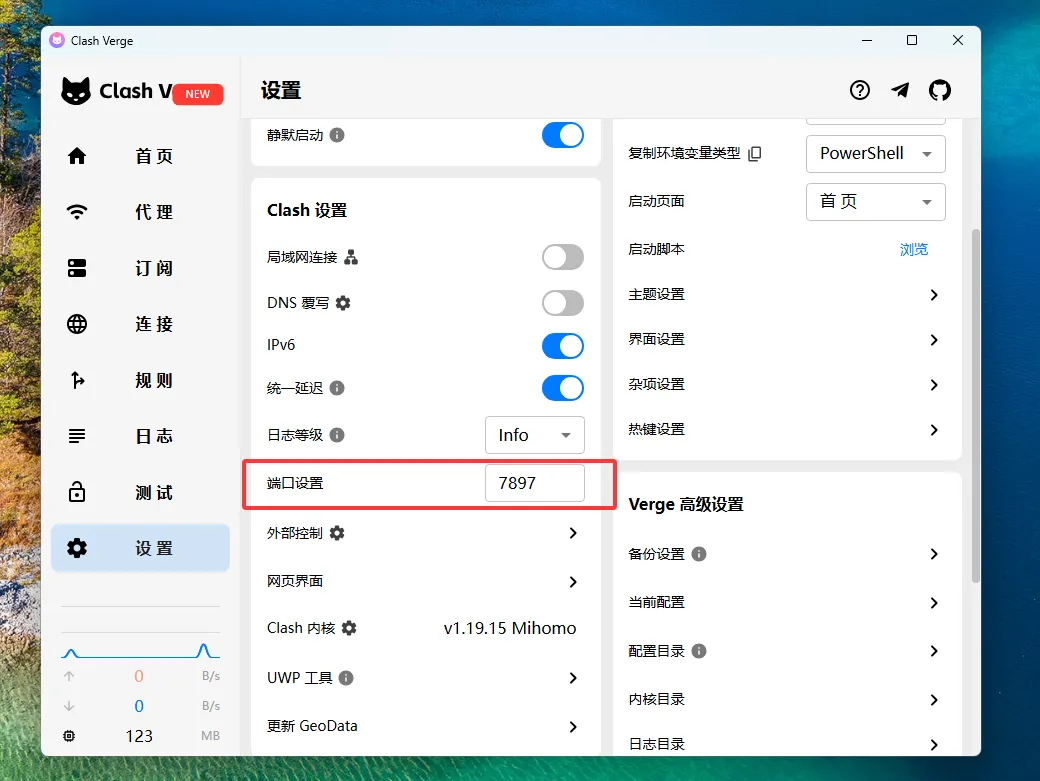
Task: Open the 配置目录 row chevron
Action: coord(934,651)
